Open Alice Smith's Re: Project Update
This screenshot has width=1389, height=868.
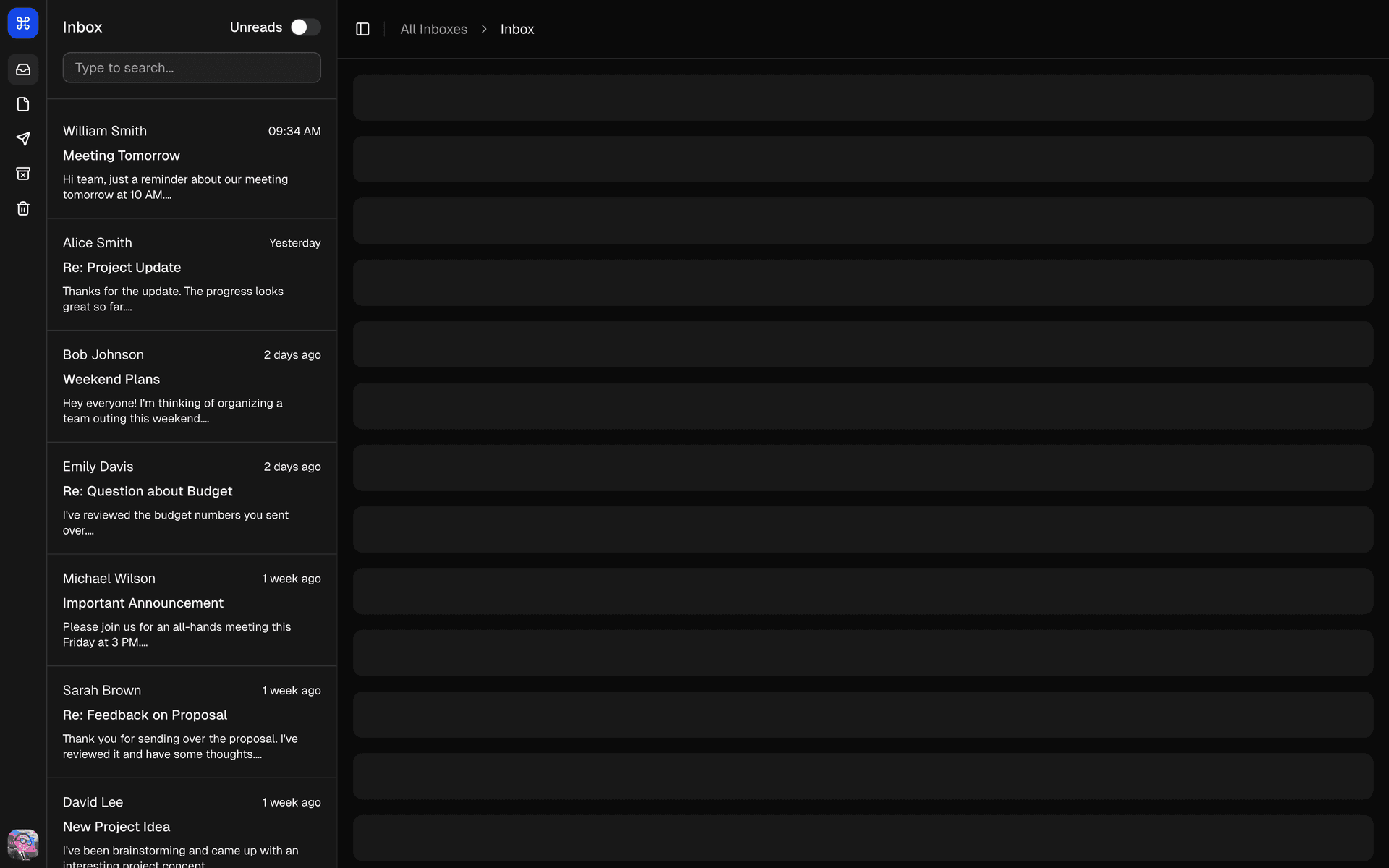(x=191, y=273)
